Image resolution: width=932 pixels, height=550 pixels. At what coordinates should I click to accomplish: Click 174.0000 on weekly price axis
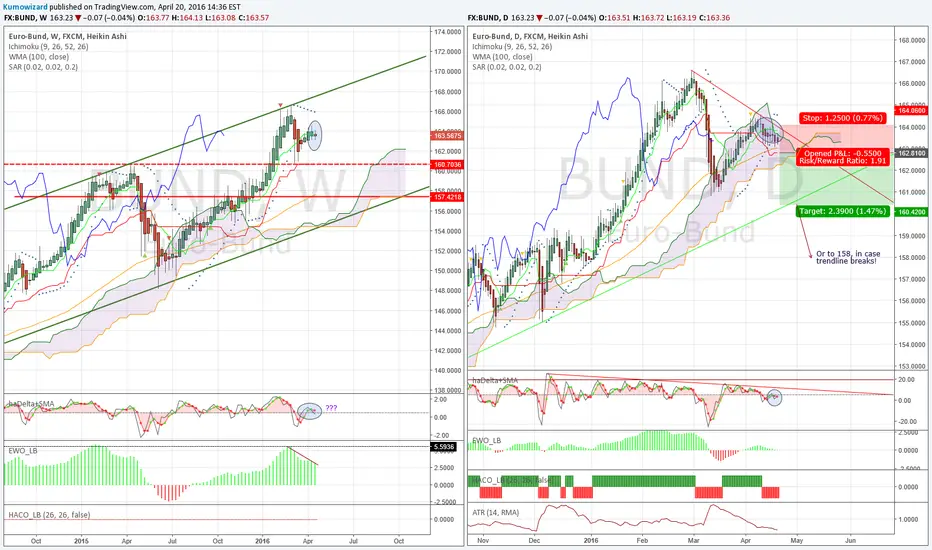click(x=447, y=32)
